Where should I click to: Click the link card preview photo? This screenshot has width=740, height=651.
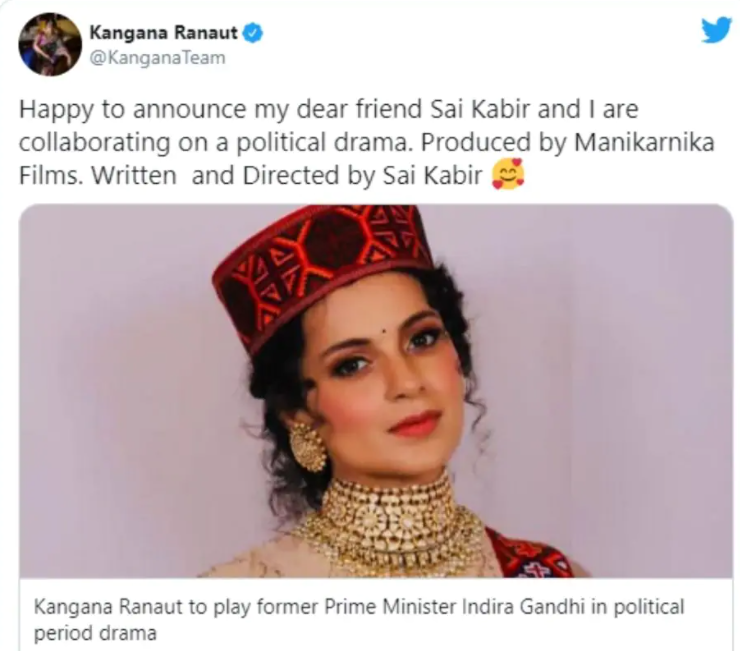376,391
